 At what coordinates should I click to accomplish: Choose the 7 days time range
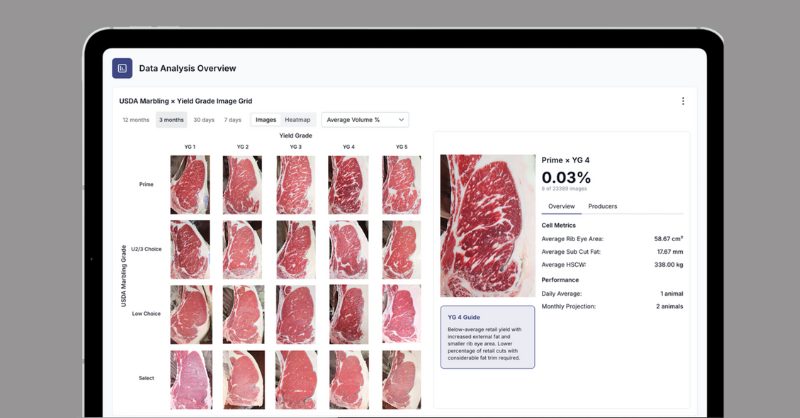(233, 120)
